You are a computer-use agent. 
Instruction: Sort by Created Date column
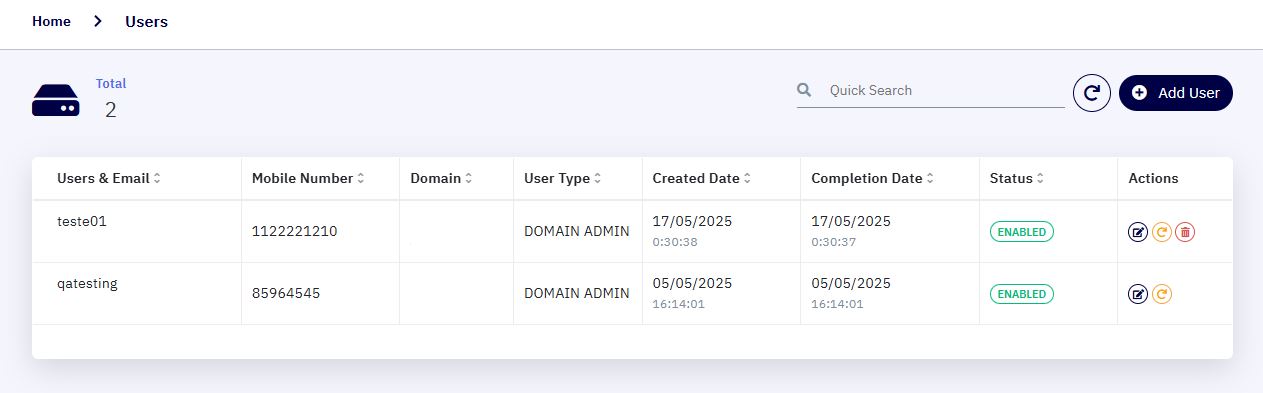702,179
